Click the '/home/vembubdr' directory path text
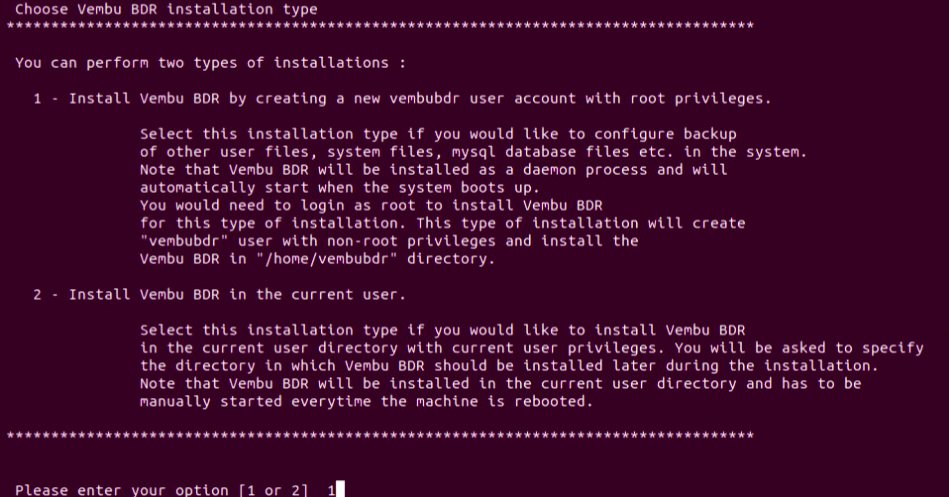 (327, 259)
